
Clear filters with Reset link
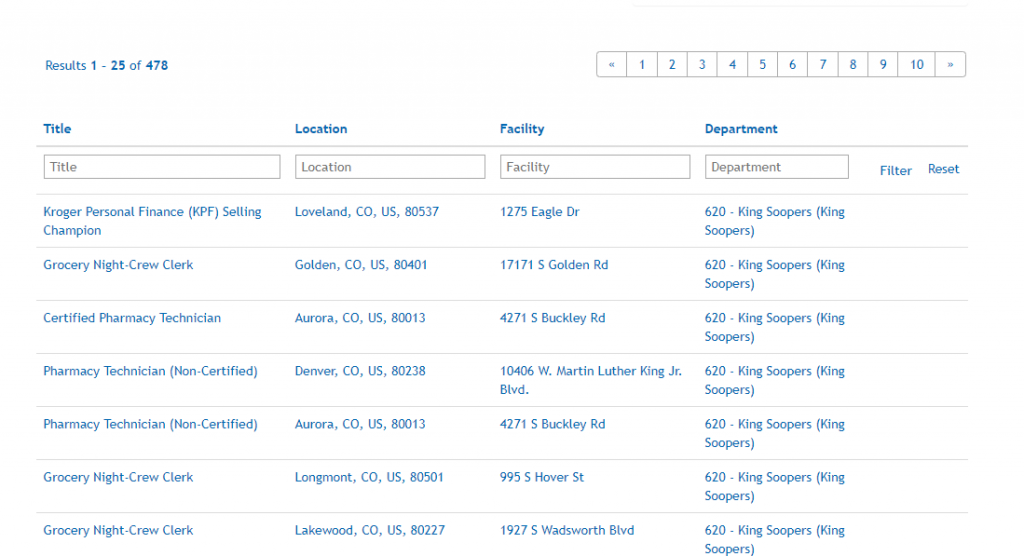tap(944, 169)
